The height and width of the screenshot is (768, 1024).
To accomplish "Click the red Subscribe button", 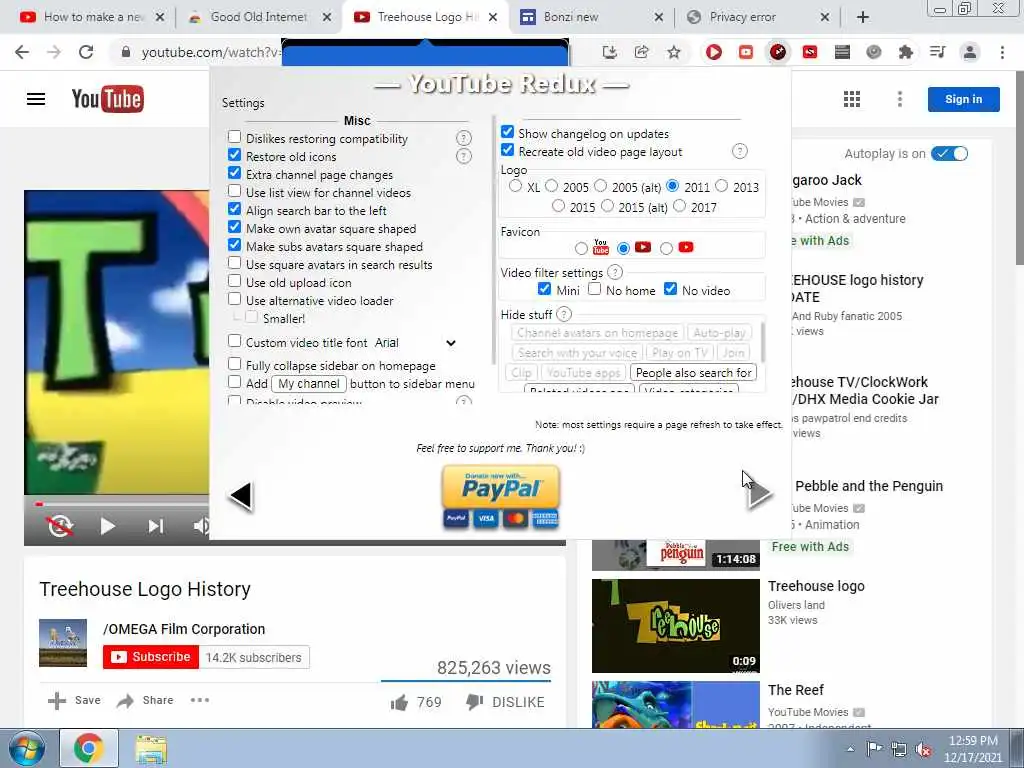I will point(151,657).
